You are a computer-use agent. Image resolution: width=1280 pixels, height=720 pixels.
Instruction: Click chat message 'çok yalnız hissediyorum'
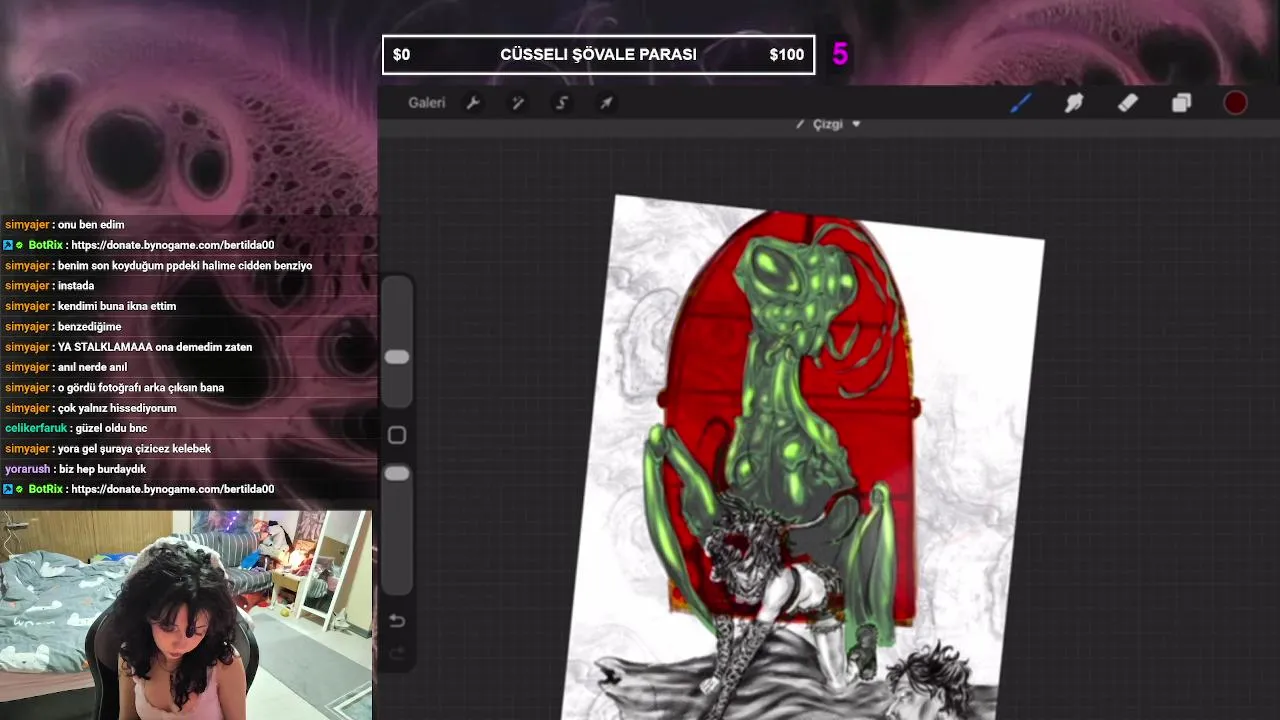point(117,408)
